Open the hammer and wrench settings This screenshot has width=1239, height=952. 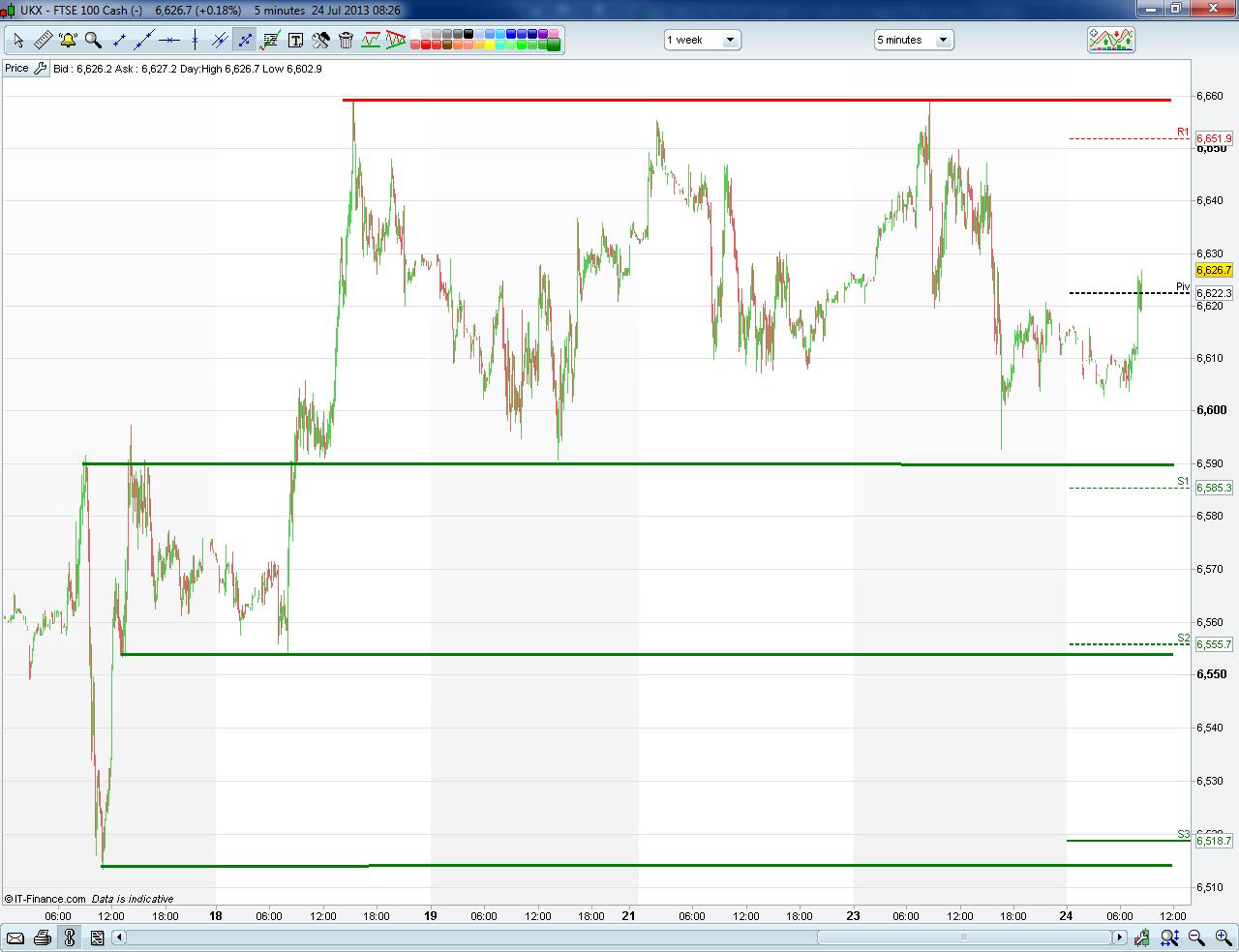320,40
